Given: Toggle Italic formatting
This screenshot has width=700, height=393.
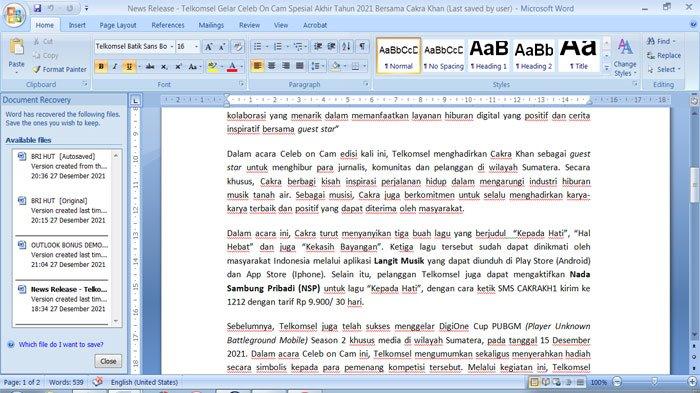Looking at the screenshot, I should (x=115, y=67).
